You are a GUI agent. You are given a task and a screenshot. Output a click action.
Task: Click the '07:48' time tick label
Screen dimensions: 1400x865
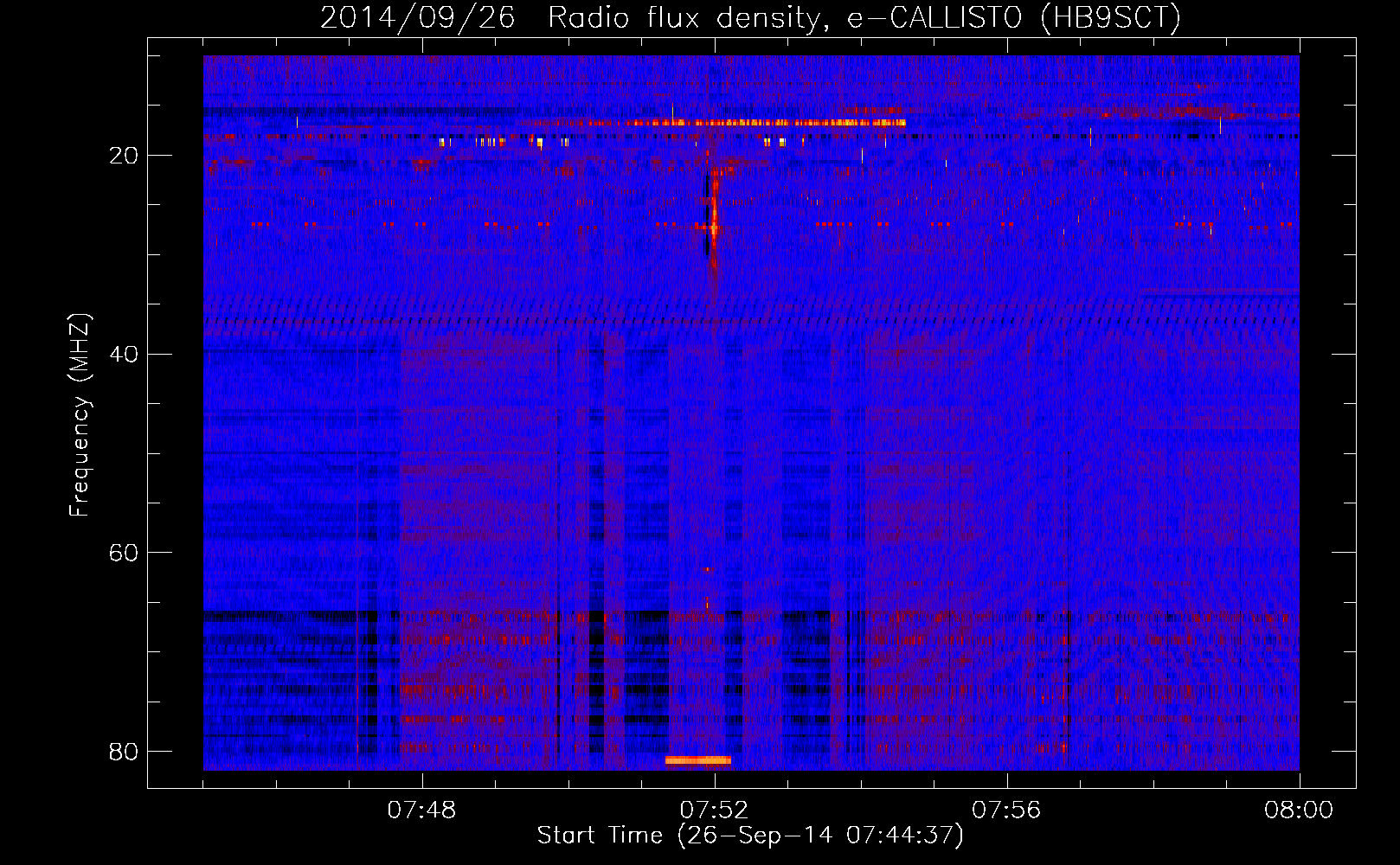421,811
